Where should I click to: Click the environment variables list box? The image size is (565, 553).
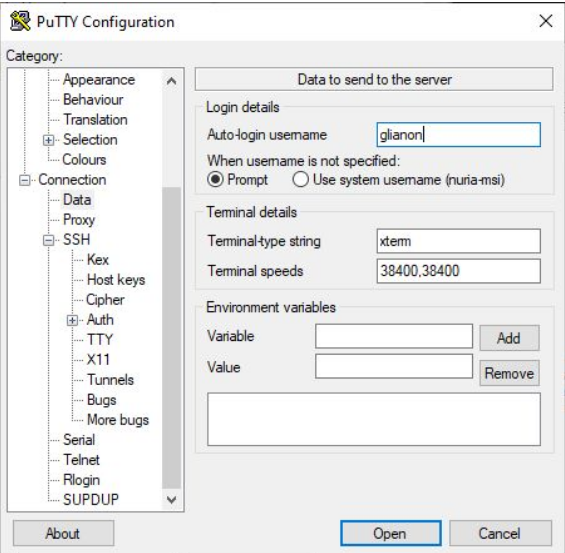374,419
